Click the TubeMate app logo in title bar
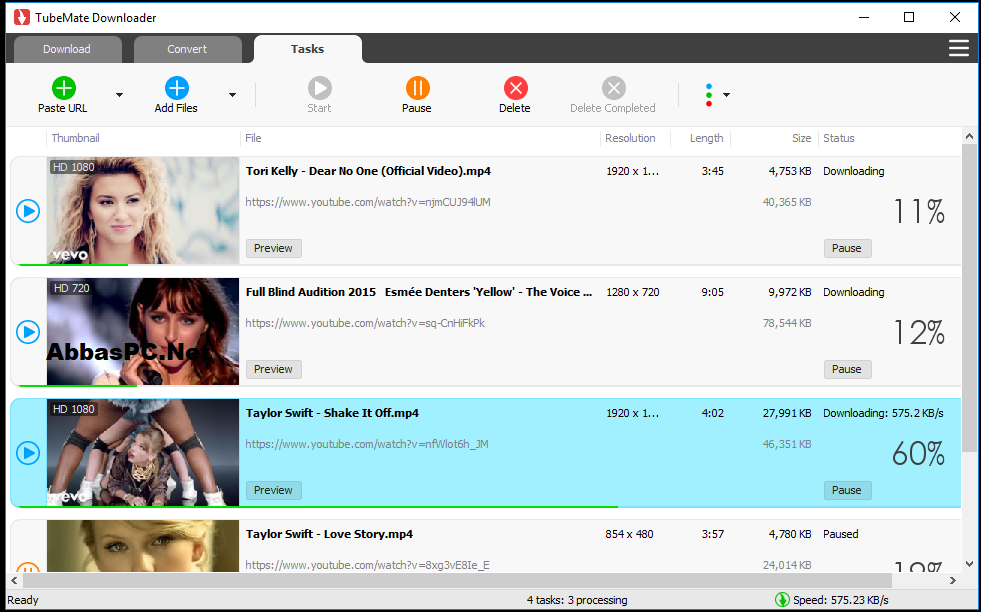981x612 pixels. (22, 18)
